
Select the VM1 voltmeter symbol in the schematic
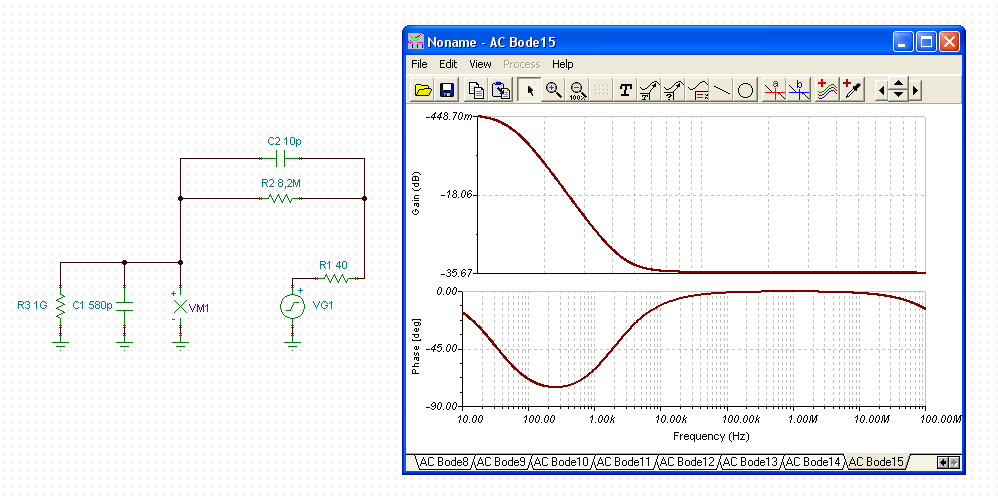coord(180,307)
